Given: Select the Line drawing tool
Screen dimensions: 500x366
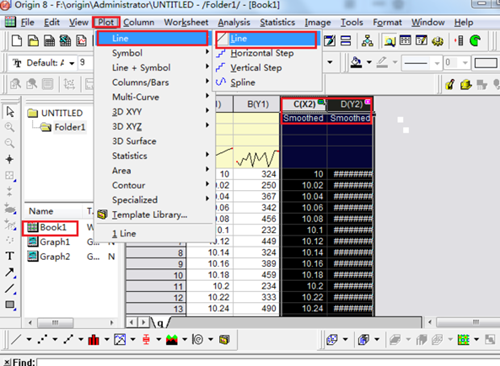Looking at the screenshot, I should point(10,289).
